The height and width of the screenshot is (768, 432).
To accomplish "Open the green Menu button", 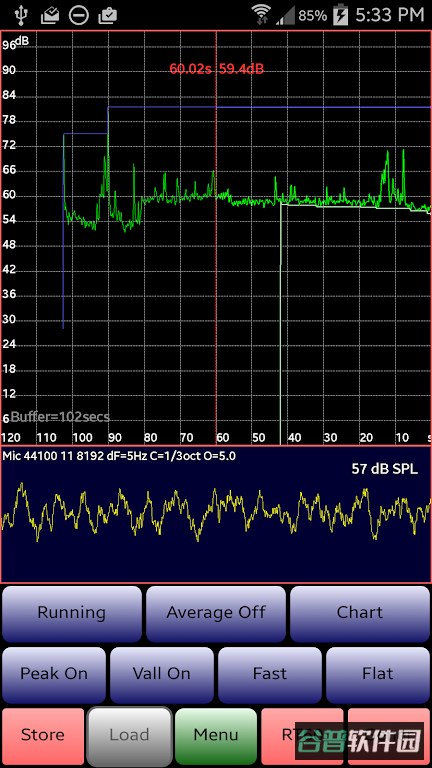I will tap(216, 736).
